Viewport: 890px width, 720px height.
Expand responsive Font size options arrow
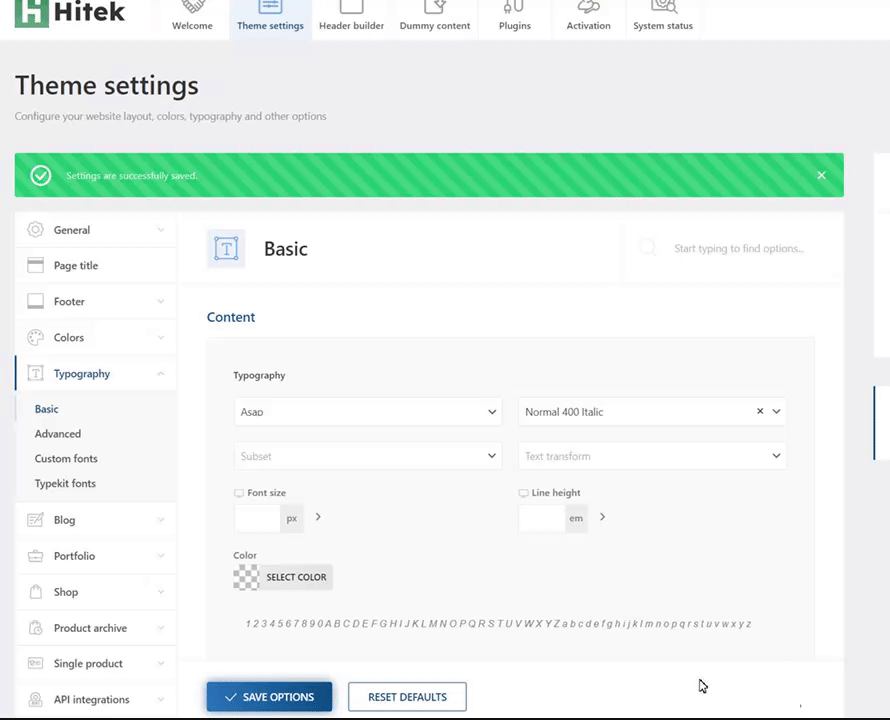point(318,517)
